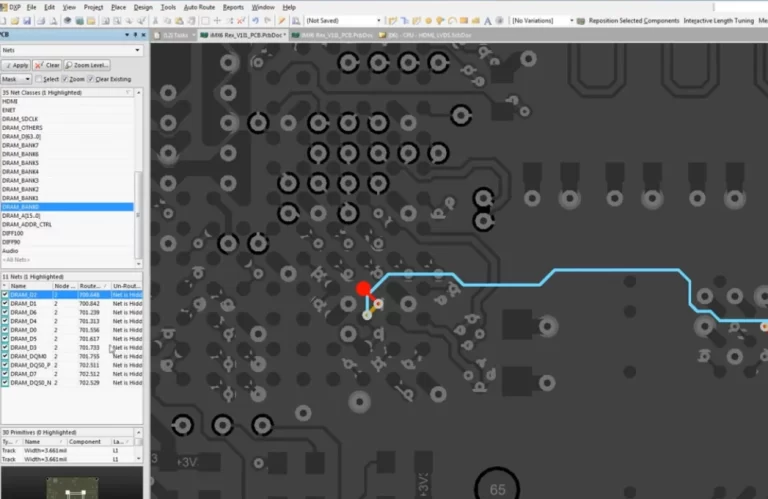768x499 pixels.
Task: Click the Redo arrow icon
Action: point(267,21)
